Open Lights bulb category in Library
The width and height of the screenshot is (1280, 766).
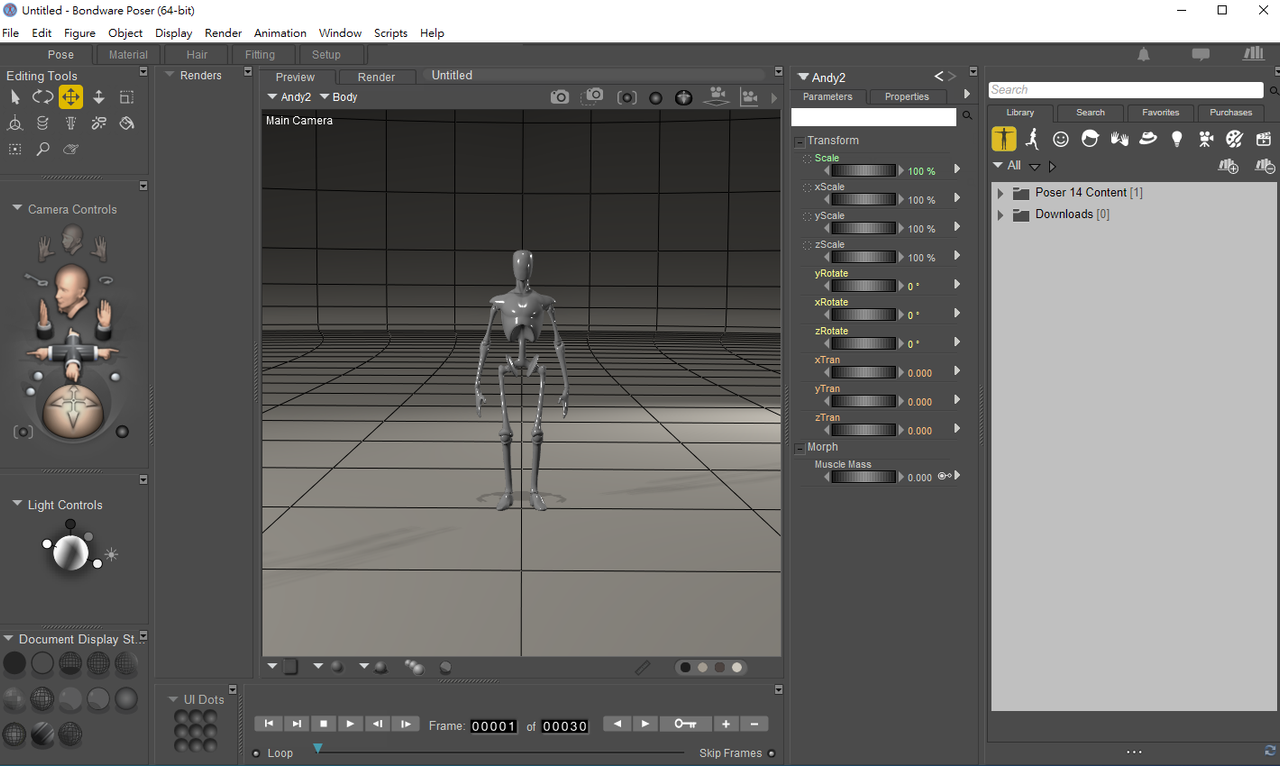[1177, 139]
